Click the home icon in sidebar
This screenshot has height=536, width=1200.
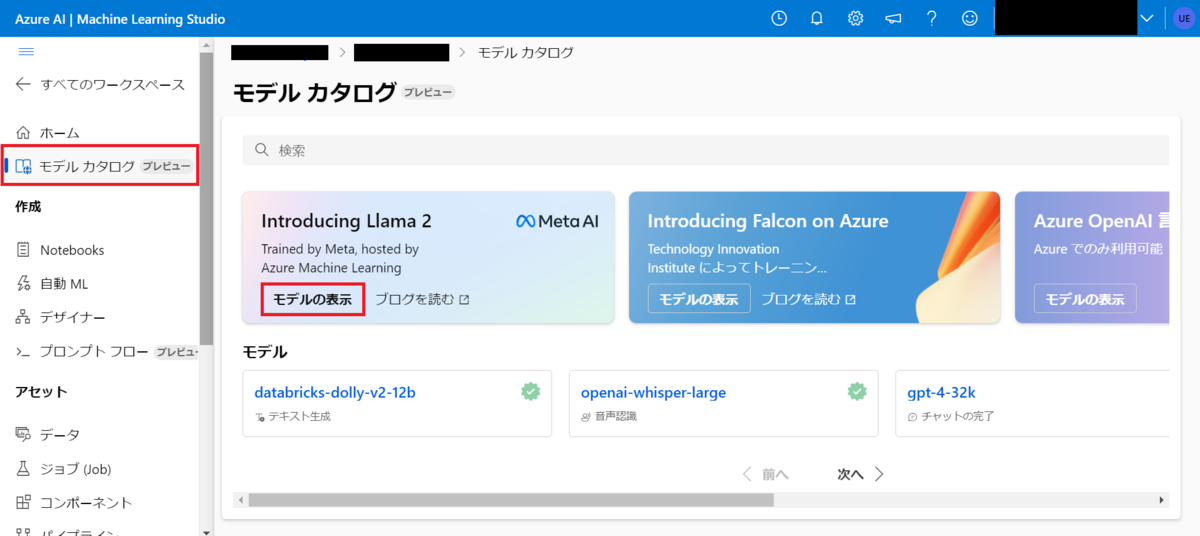pyautogui.click(x=23, y=133)
